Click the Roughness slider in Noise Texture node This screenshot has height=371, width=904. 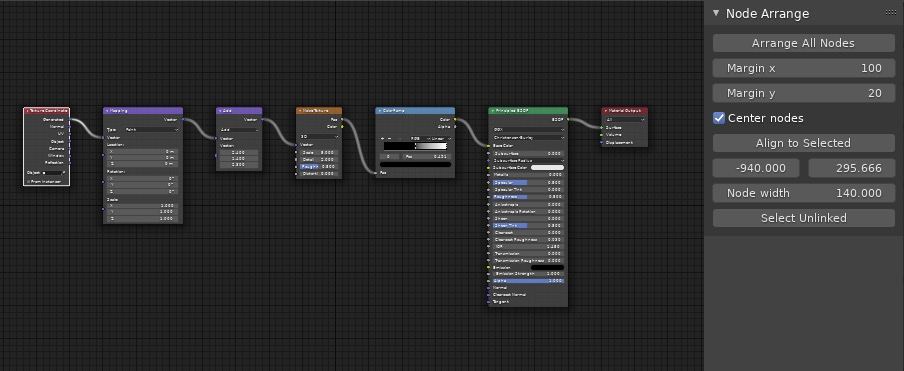(x=319, y=166)
